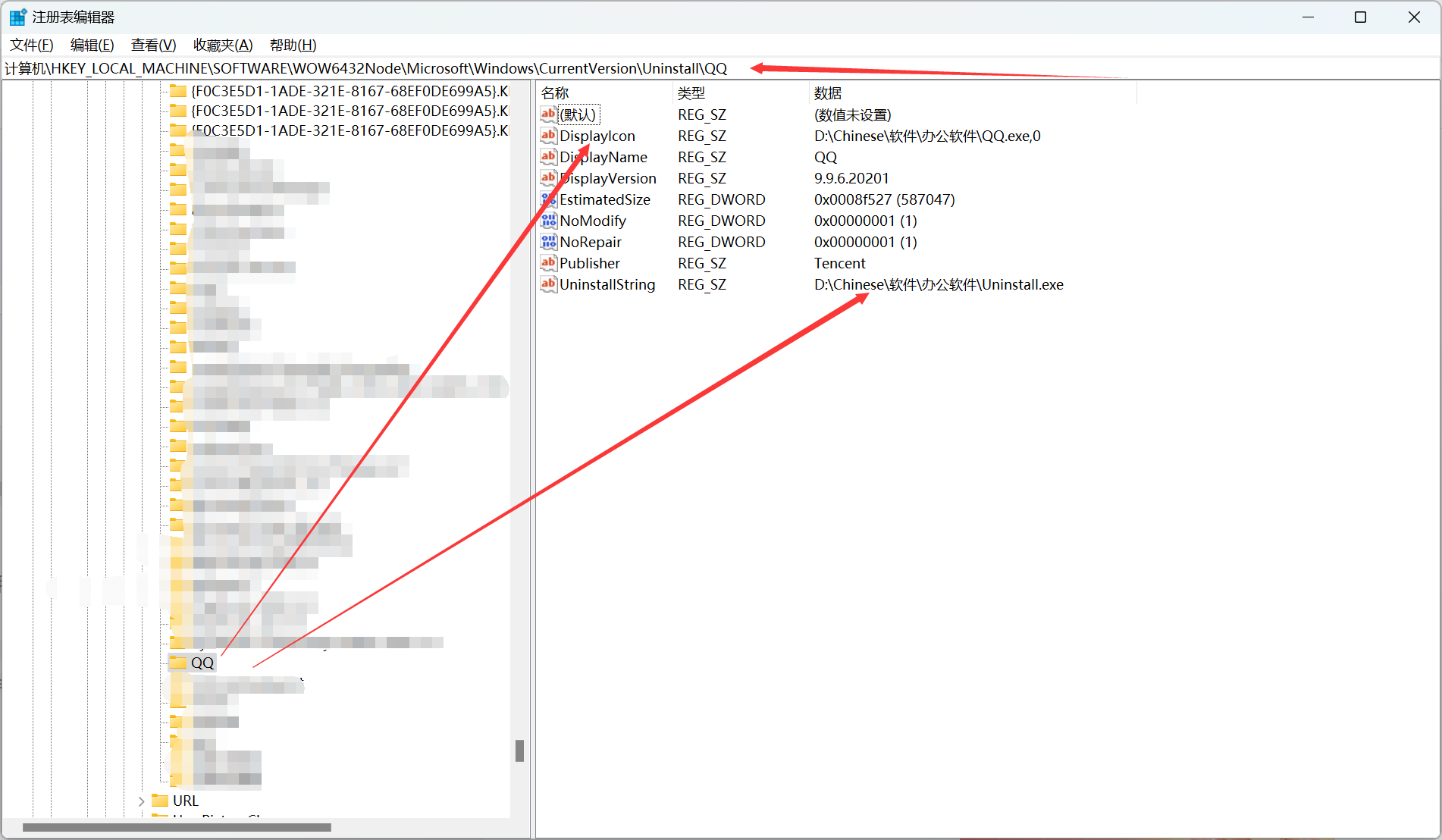Click the Tencent publisher data cell
Viewport: 1442px width, 840px height.
(x=840, y=263)
